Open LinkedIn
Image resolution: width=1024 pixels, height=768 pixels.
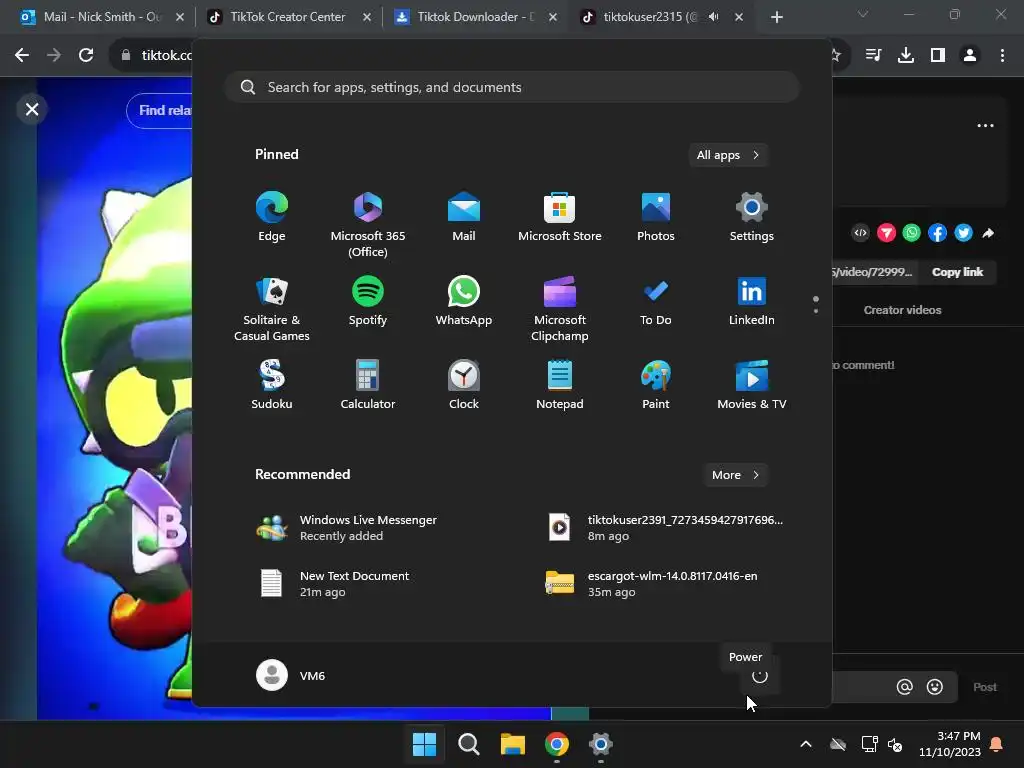(x=752, y=302)
